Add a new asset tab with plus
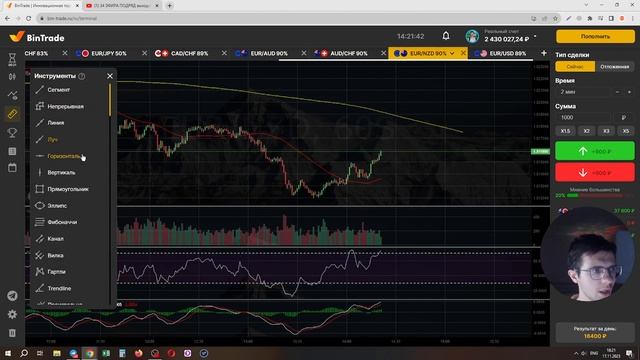The height and width of the screenshot is (360, 640). coord(544,53)
